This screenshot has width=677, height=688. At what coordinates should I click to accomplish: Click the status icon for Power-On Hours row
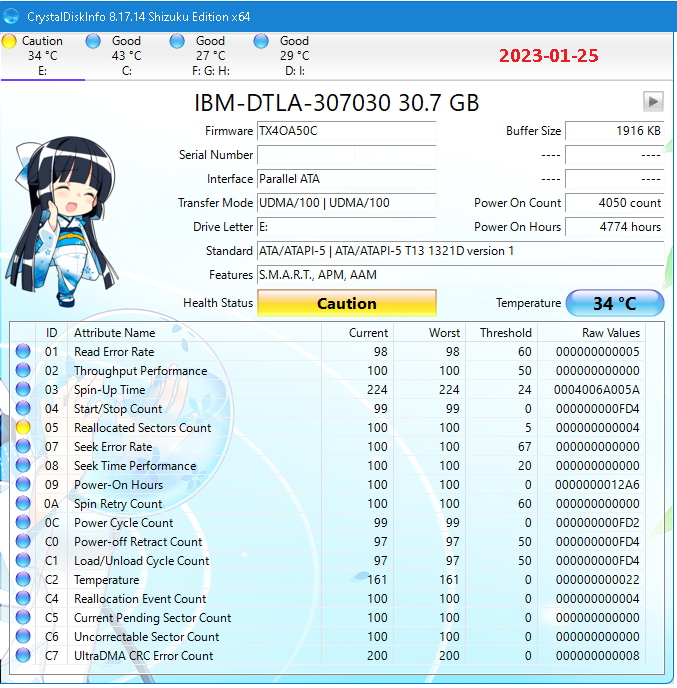23,484
